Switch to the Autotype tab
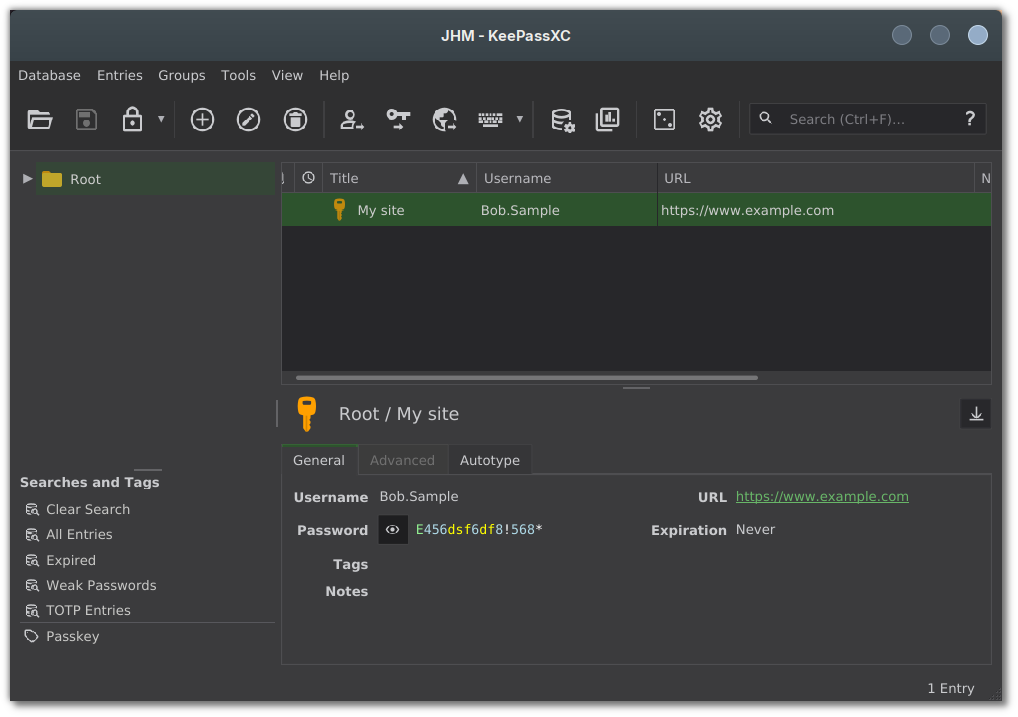Viewport: 1018px width, 717px height. tap(490, 460)
